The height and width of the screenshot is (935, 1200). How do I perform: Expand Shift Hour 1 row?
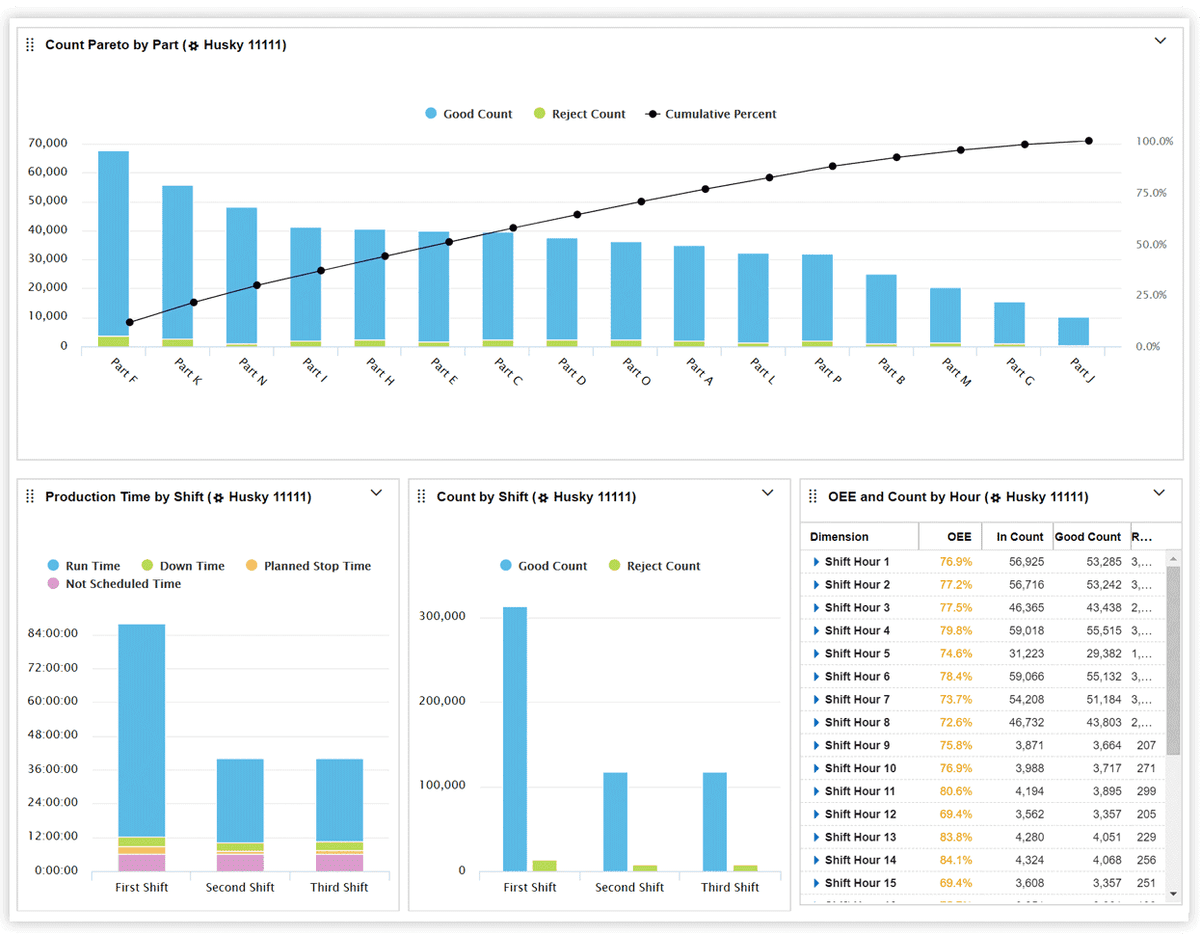click(816, 562)
